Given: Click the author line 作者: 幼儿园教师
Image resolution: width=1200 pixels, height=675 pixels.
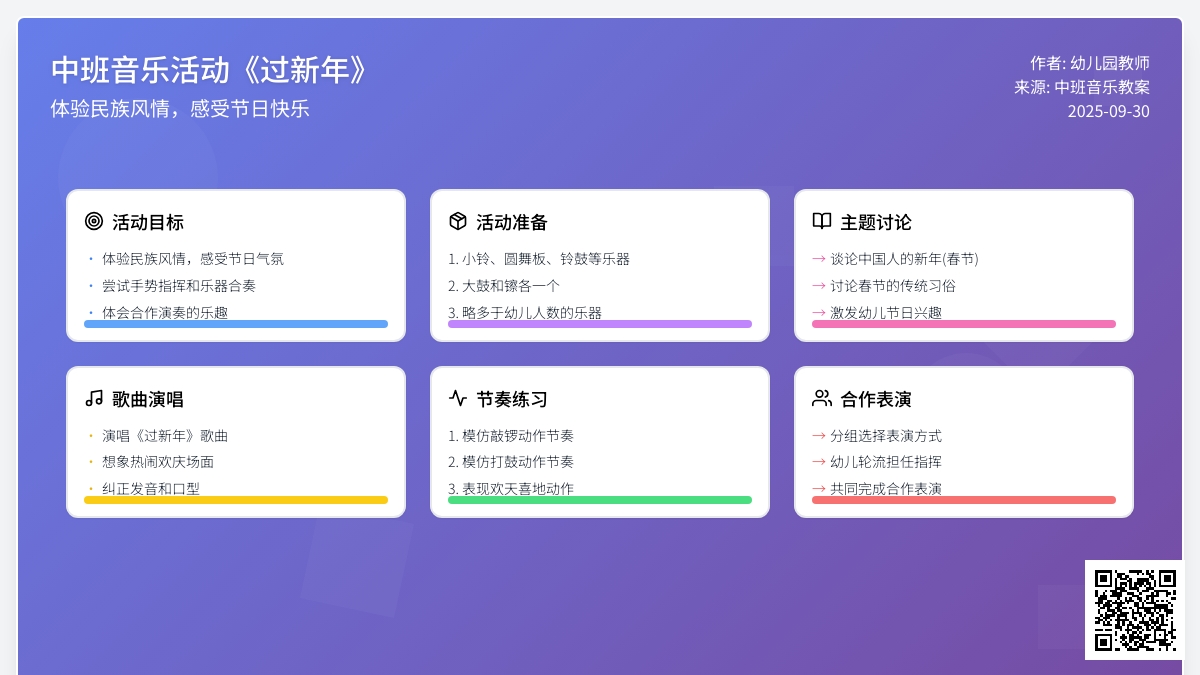Looking at the screenshot, I should 1090,63.
